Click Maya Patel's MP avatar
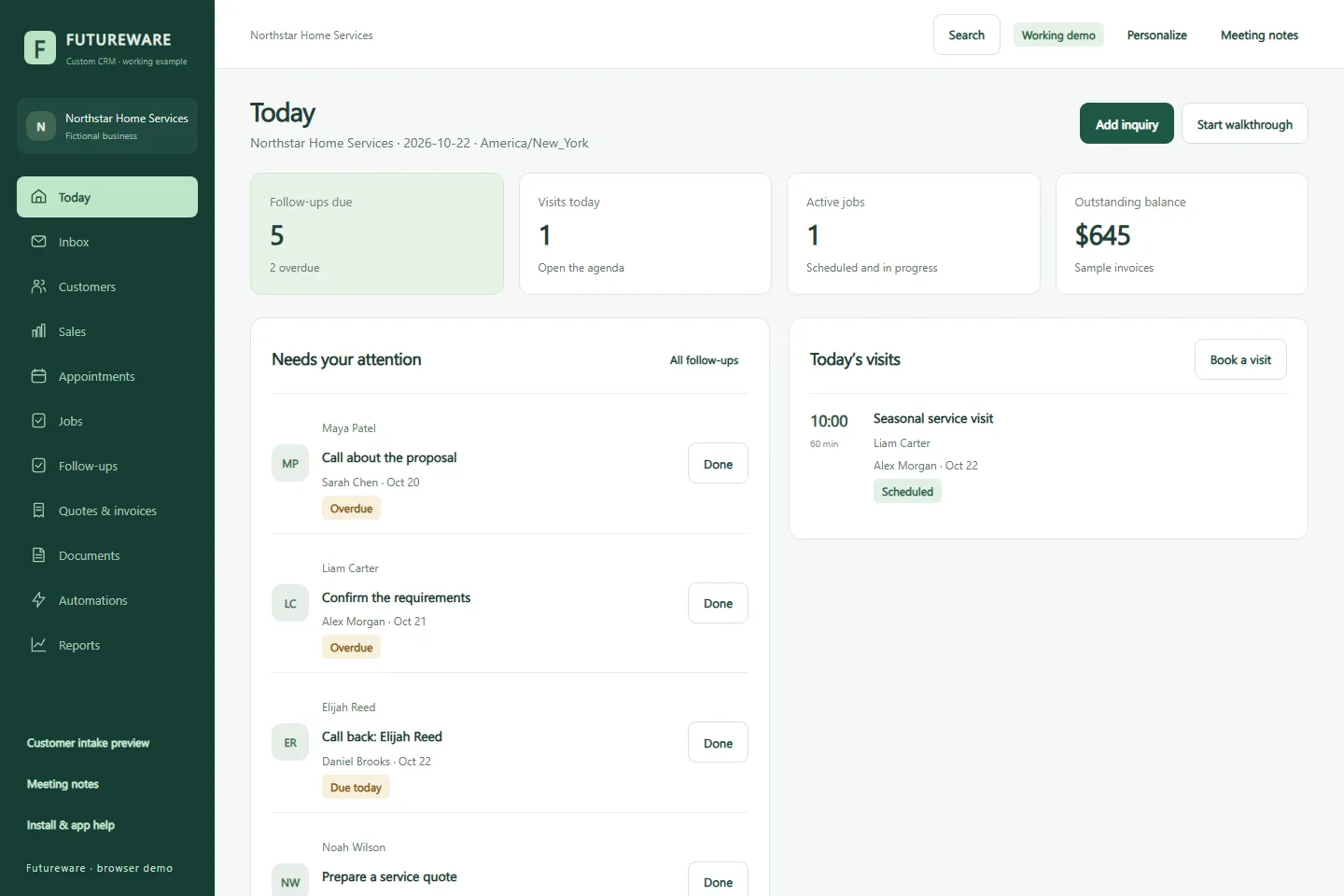Viewport: 1344px width, 896px height. [x=290, y=464]
